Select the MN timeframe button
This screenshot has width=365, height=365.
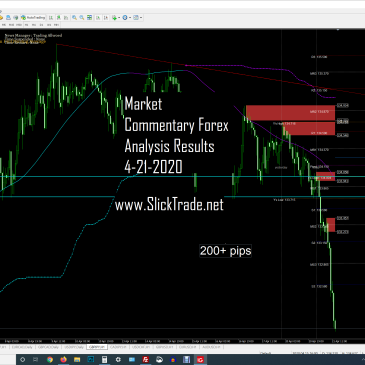click(x=56, y=25)
